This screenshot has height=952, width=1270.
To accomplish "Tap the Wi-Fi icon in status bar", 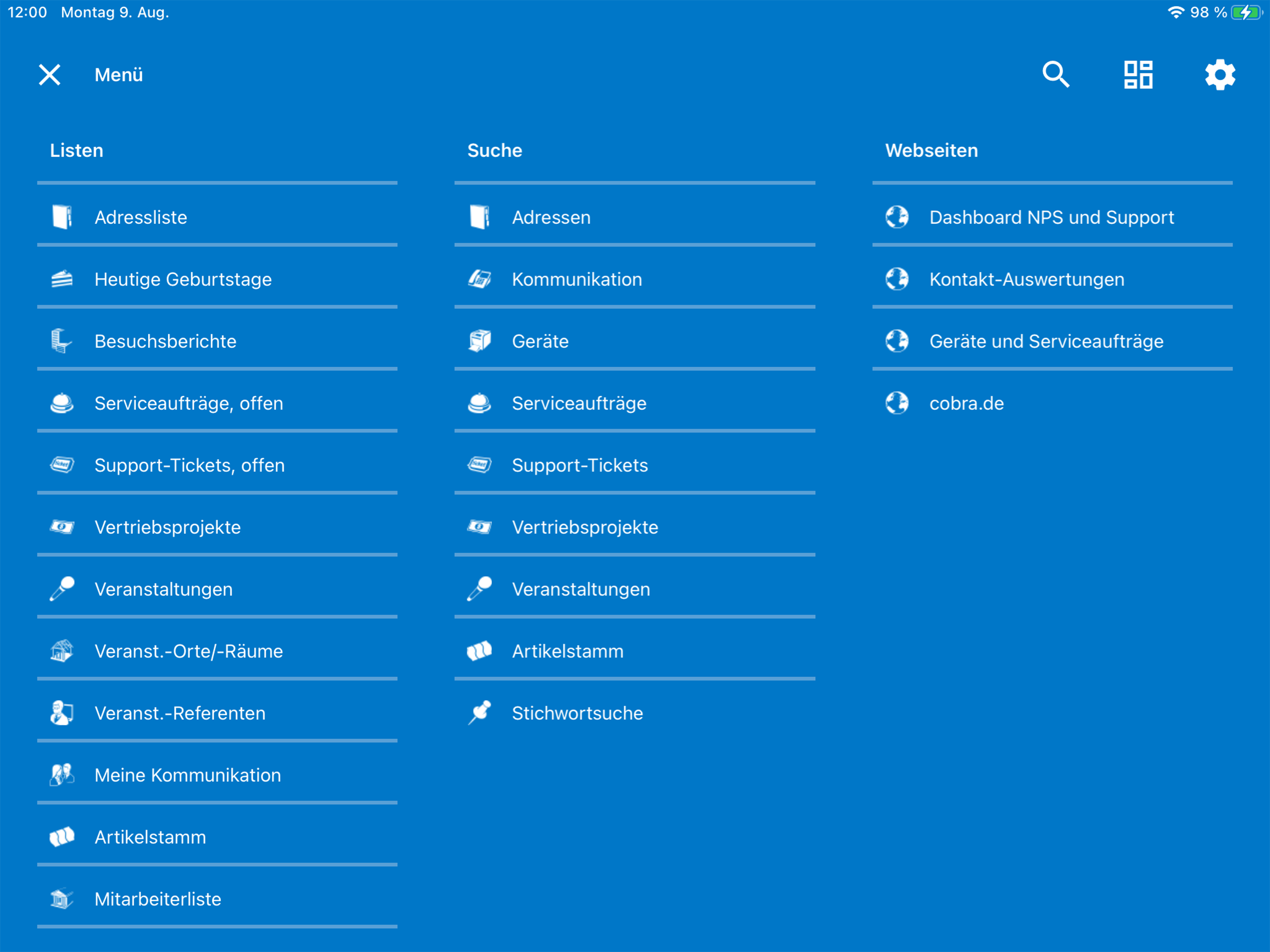I will [x=1176, y=12].
